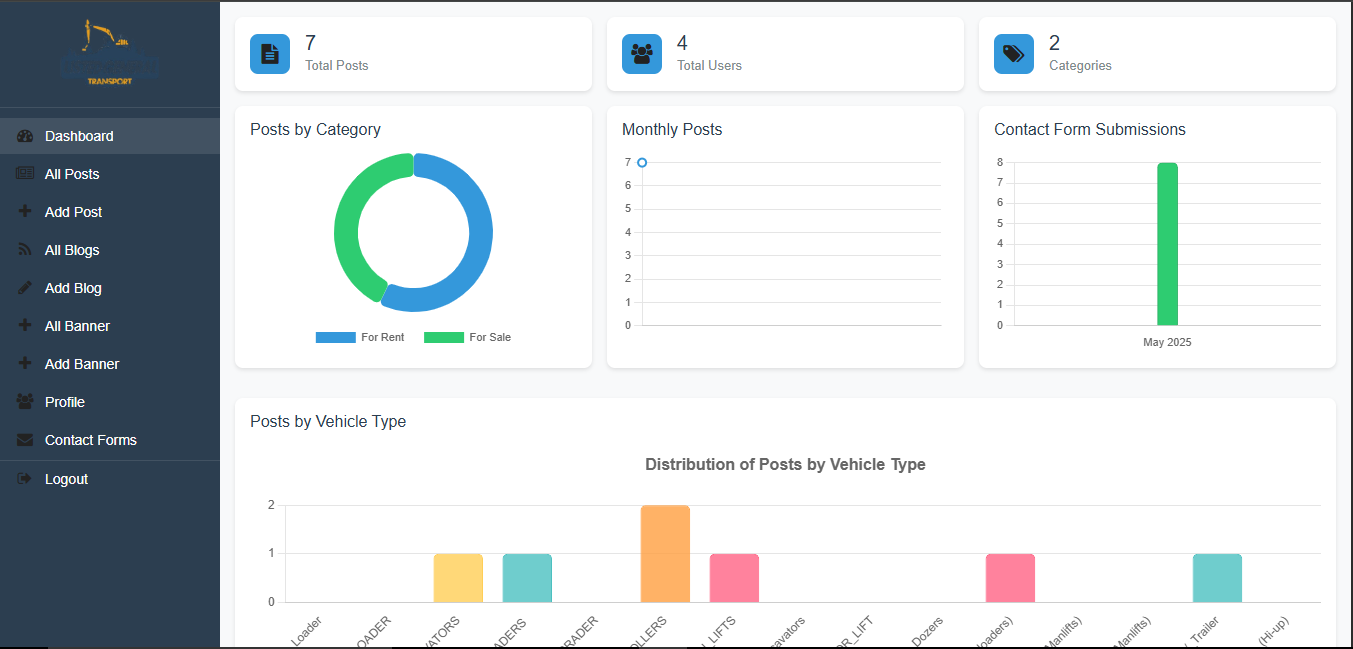Click the tags icon on Categories card
The height and width of the screenshot is (649, 1353).
[x=1014, y=54]
